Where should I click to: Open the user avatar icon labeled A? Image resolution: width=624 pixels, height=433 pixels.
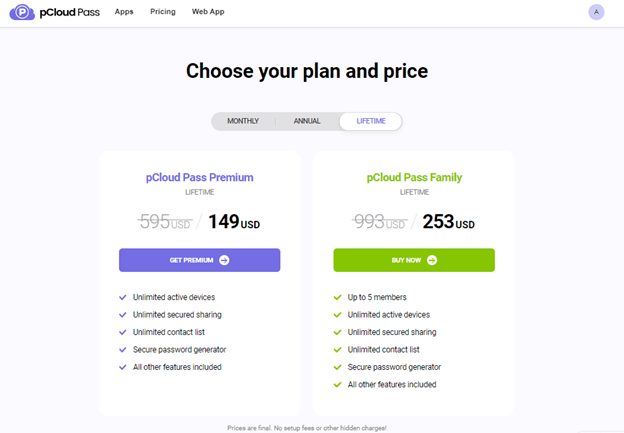click(597, 12)
